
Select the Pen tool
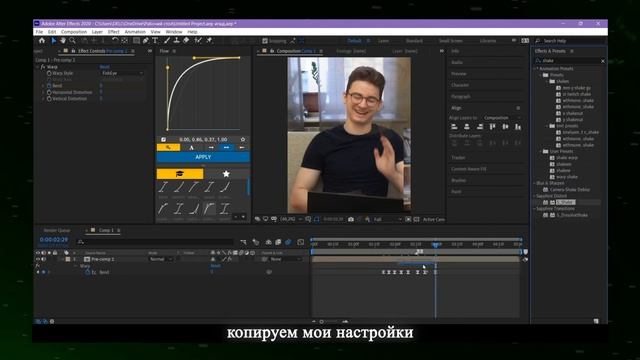(x=146, y=40)
